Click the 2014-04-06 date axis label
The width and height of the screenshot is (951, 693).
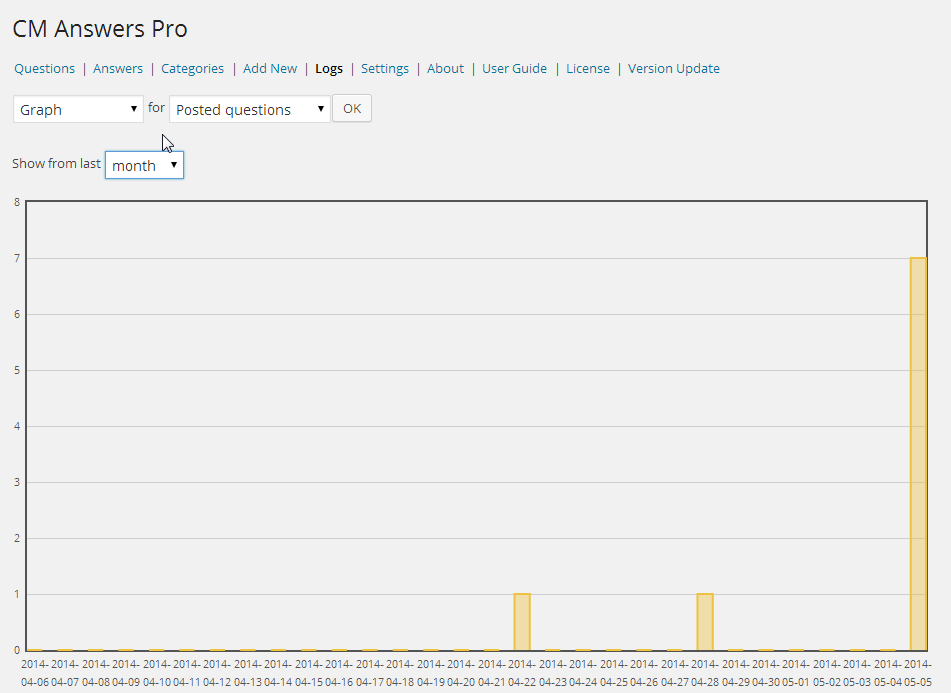35,673
